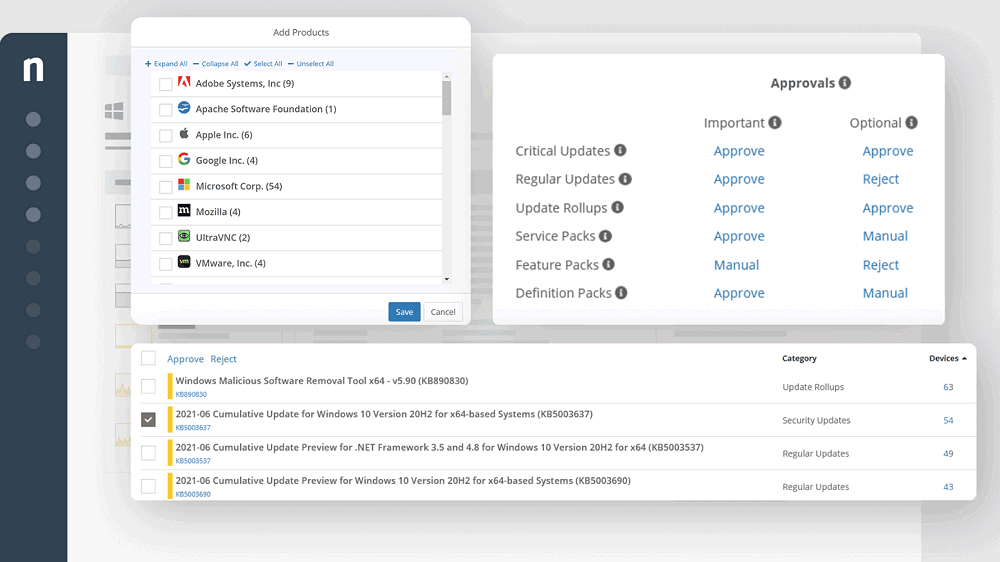
Task: Click the Microsoft Corp. (54) row label
Action: [239, 186]
